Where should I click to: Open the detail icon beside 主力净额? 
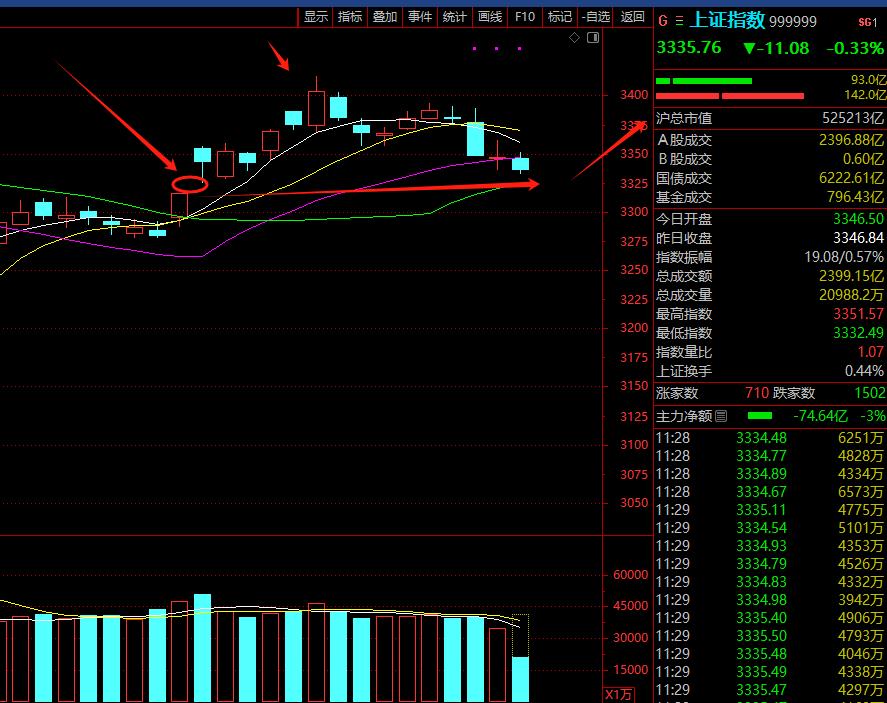click(721, 416)
